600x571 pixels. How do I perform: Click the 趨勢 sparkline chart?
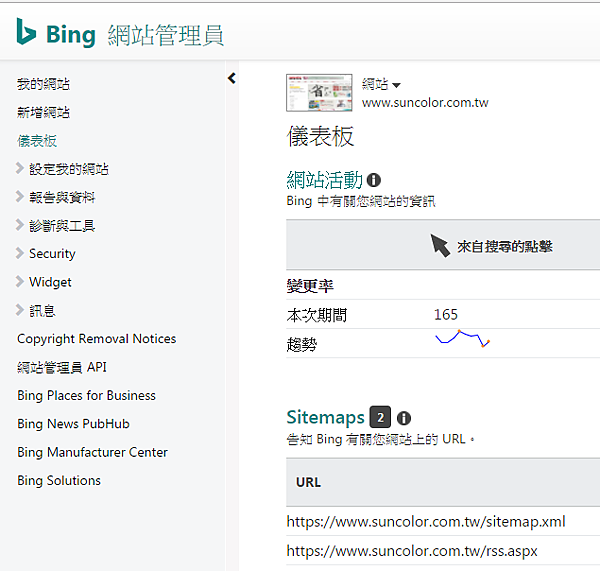click(462, 339)
